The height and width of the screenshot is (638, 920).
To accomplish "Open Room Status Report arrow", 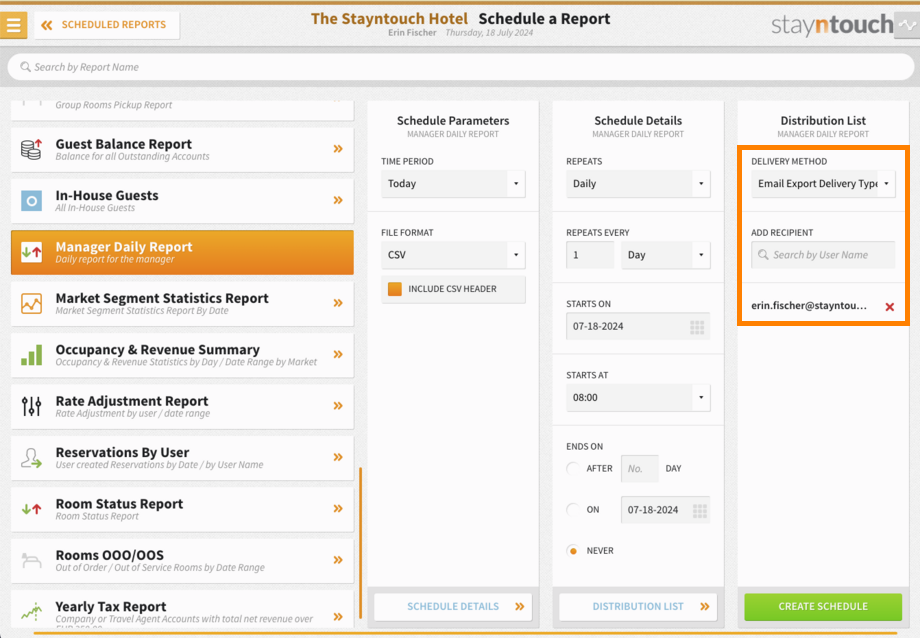I will (338, 508).
